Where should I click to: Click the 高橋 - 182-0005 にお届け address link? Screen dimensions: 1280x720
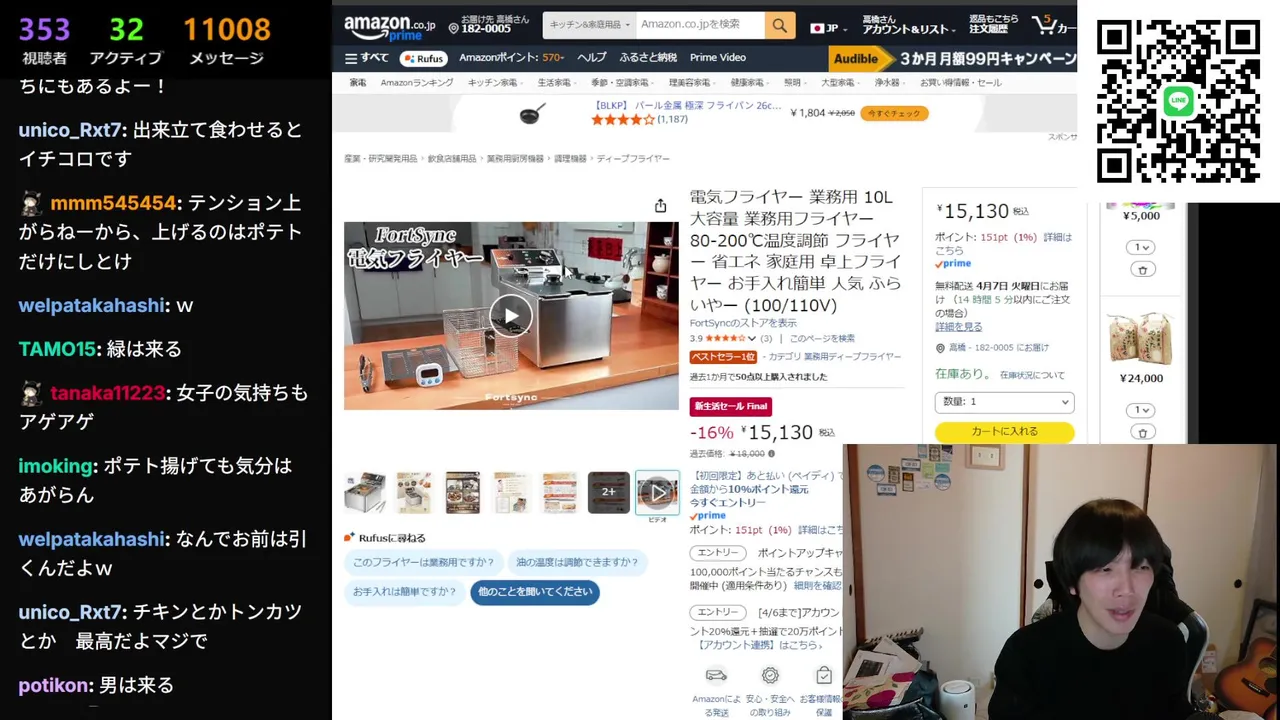998,348
